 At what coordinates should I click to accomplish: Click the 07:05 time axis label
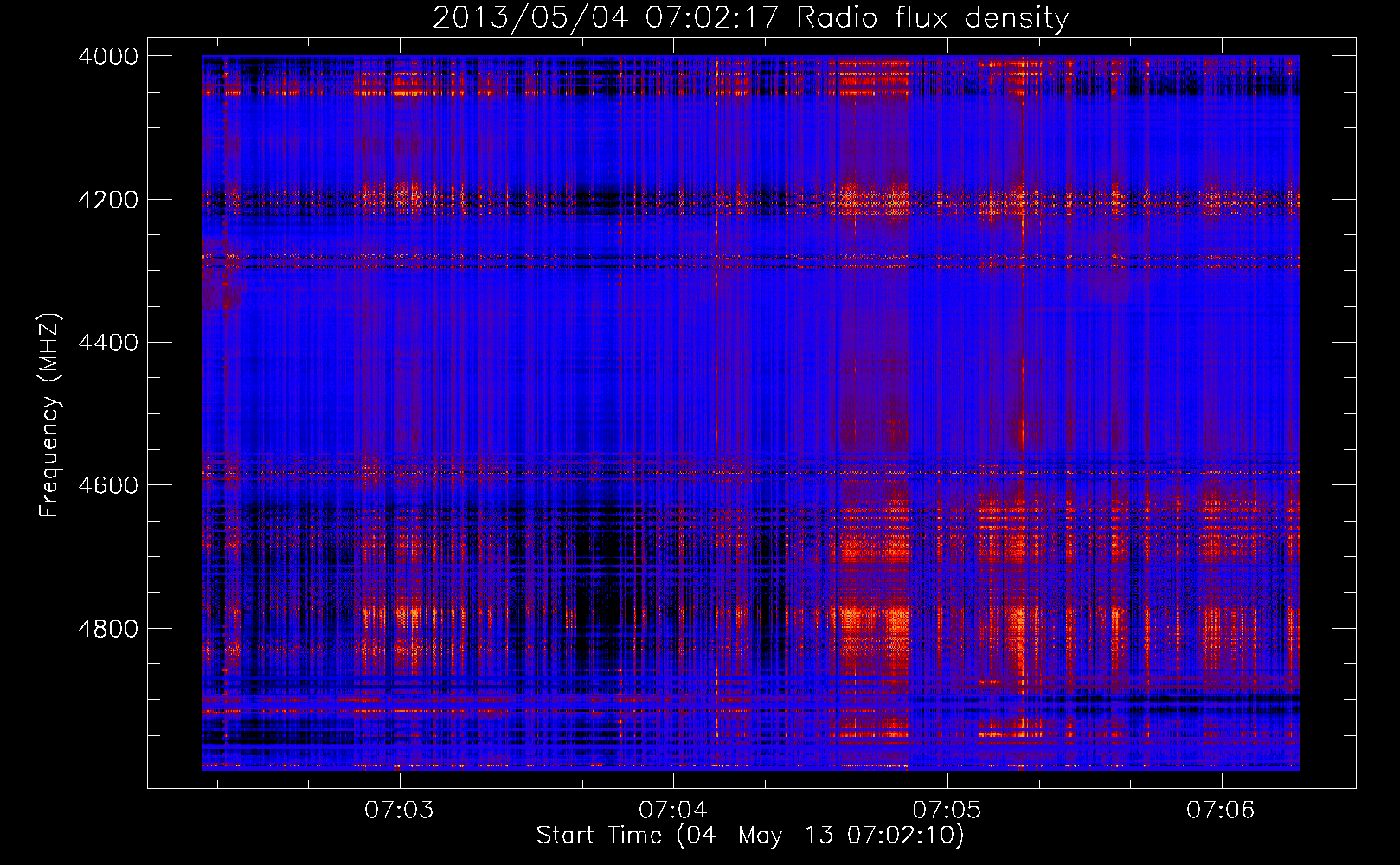pyautogui.click(x=947, y=810)
